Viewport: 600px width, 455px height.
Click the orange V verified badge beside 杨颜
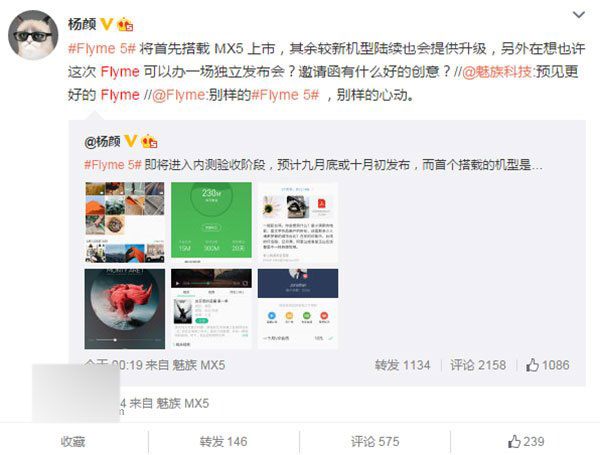coord(106,24)
